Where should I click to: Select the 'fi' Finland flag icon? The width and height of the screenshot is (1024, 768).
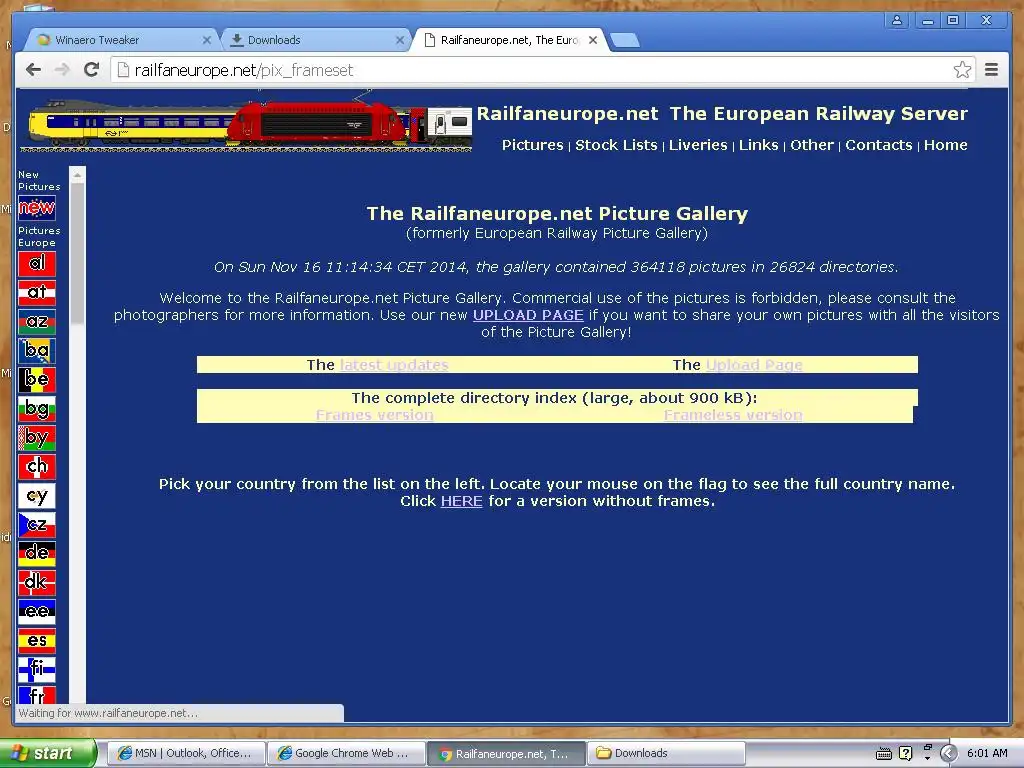(x=37, y=669)
